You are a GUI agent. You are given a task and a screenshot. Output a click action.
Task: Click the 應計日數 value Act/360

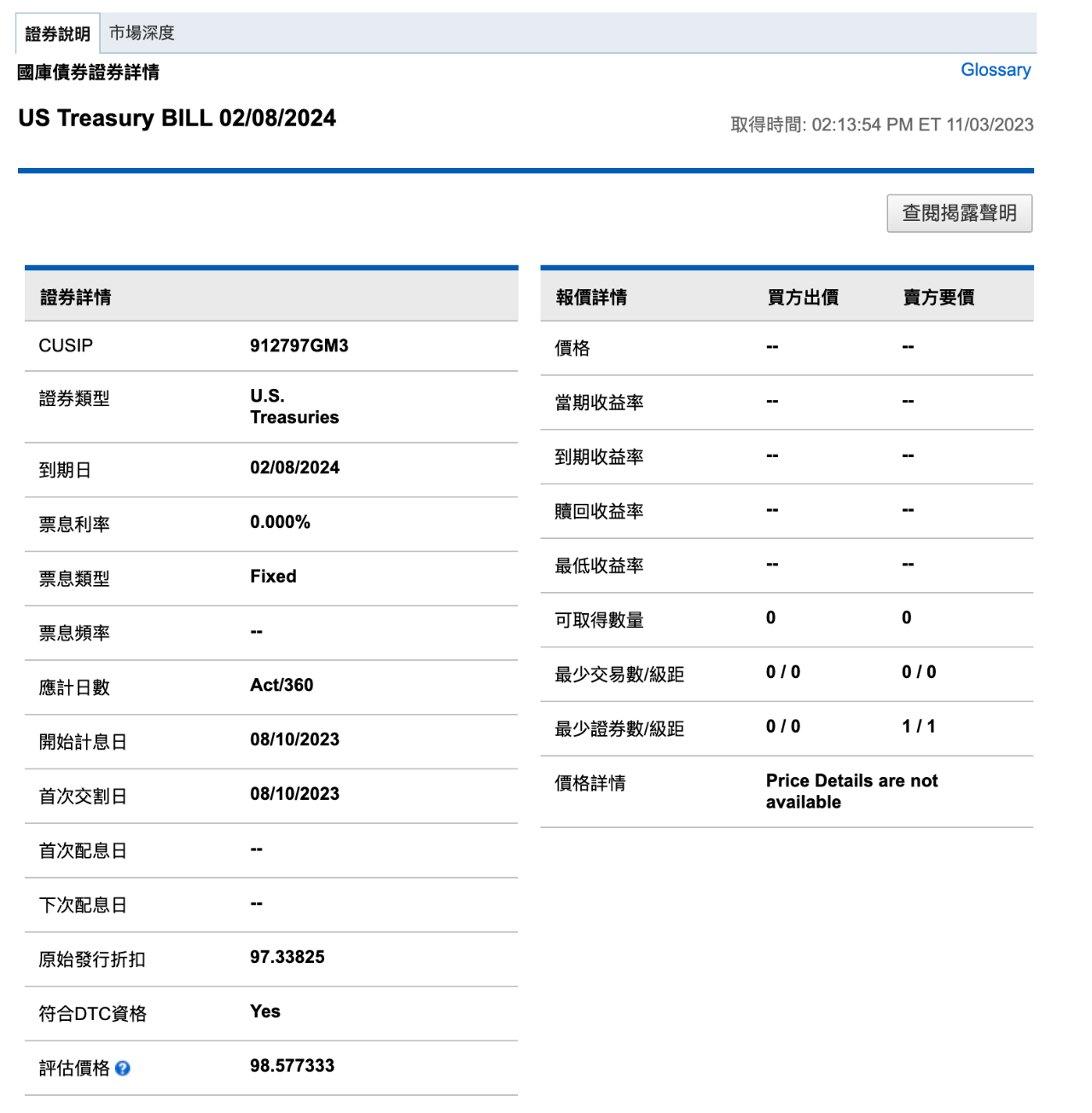click(x=281, y=685)
